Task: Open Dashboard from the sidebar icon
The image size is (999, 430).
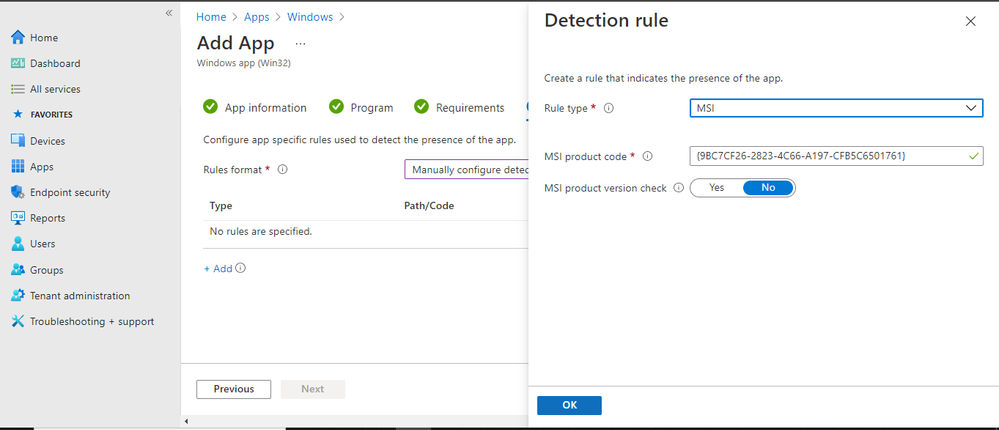Action: [x=17, y=63]
